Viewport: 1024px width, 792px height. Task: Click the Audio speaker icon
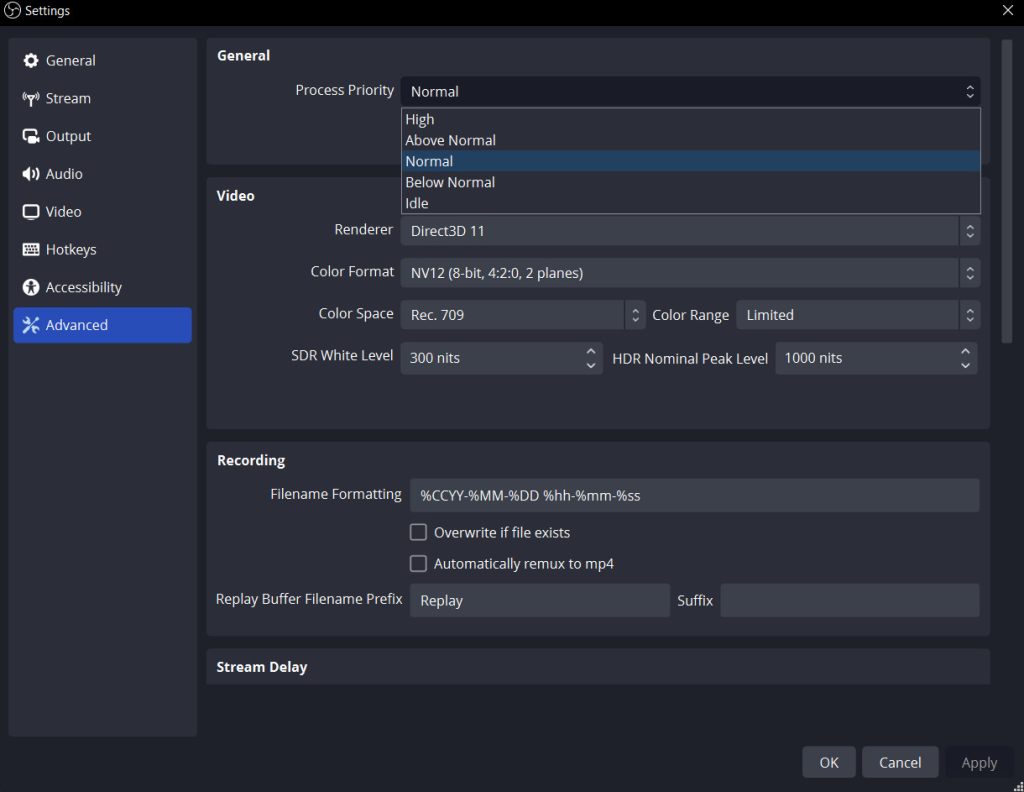pos(31,174)
